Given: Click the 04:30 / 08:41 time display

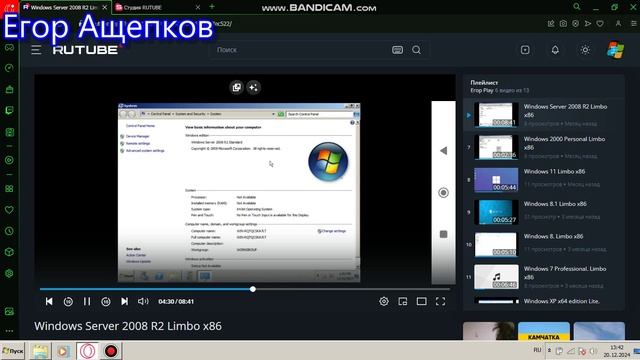Looking at the screenshot, I should pyautogui.click(x=176, y=301).
